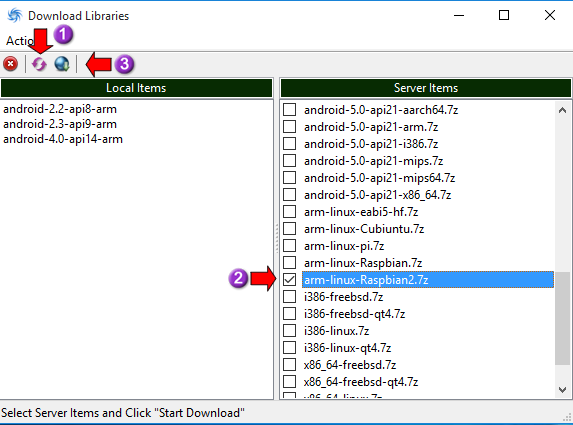The image size is (573, 425).
Task: Select android-2.3-api9-arm in Local Items
Action: point(60,124)
